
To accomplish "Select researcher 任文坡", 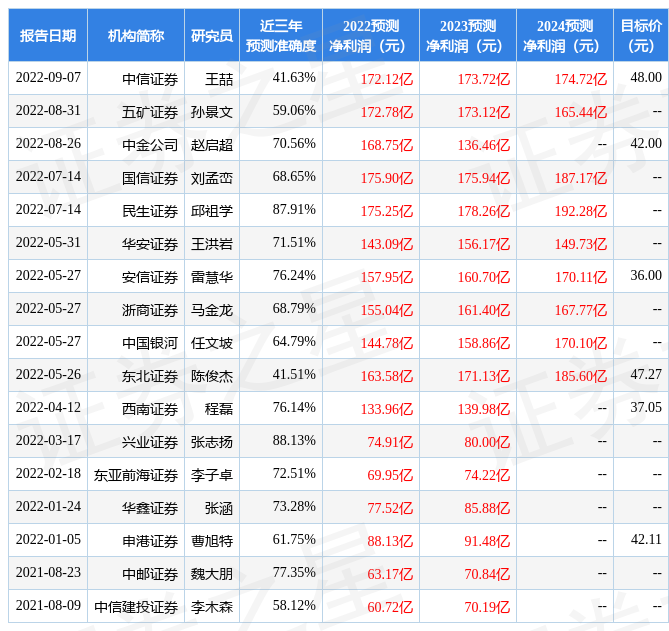I will (x=212, y=343).
